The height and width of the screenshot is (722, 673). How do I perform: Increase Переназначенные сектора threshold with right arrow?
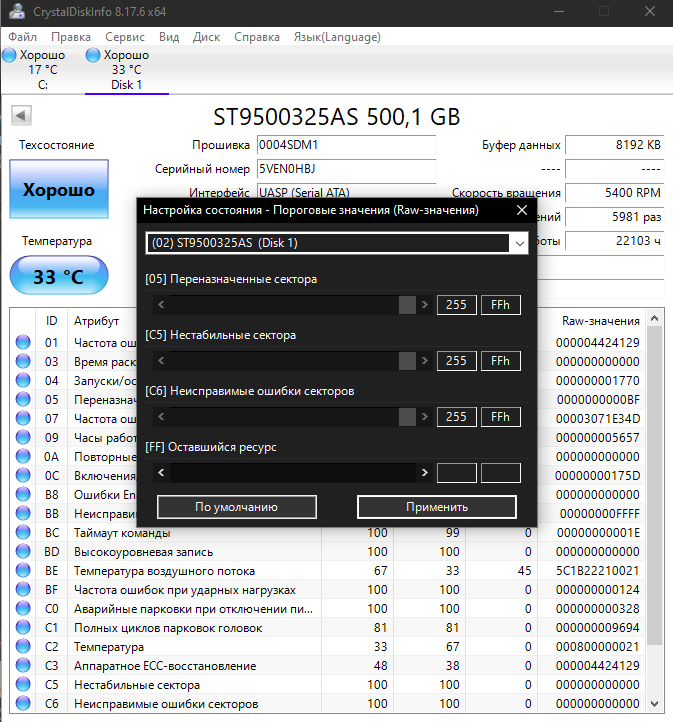[x=424, y=305]
